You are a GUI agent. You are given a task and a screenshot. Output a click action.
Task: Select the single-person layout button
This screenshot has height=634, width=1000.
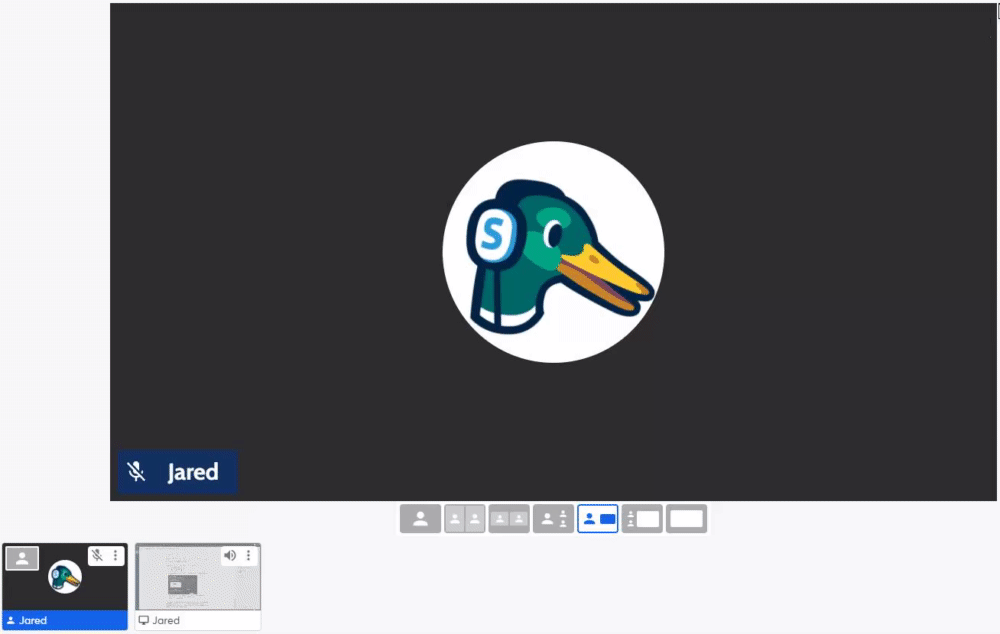pos(420,519)
